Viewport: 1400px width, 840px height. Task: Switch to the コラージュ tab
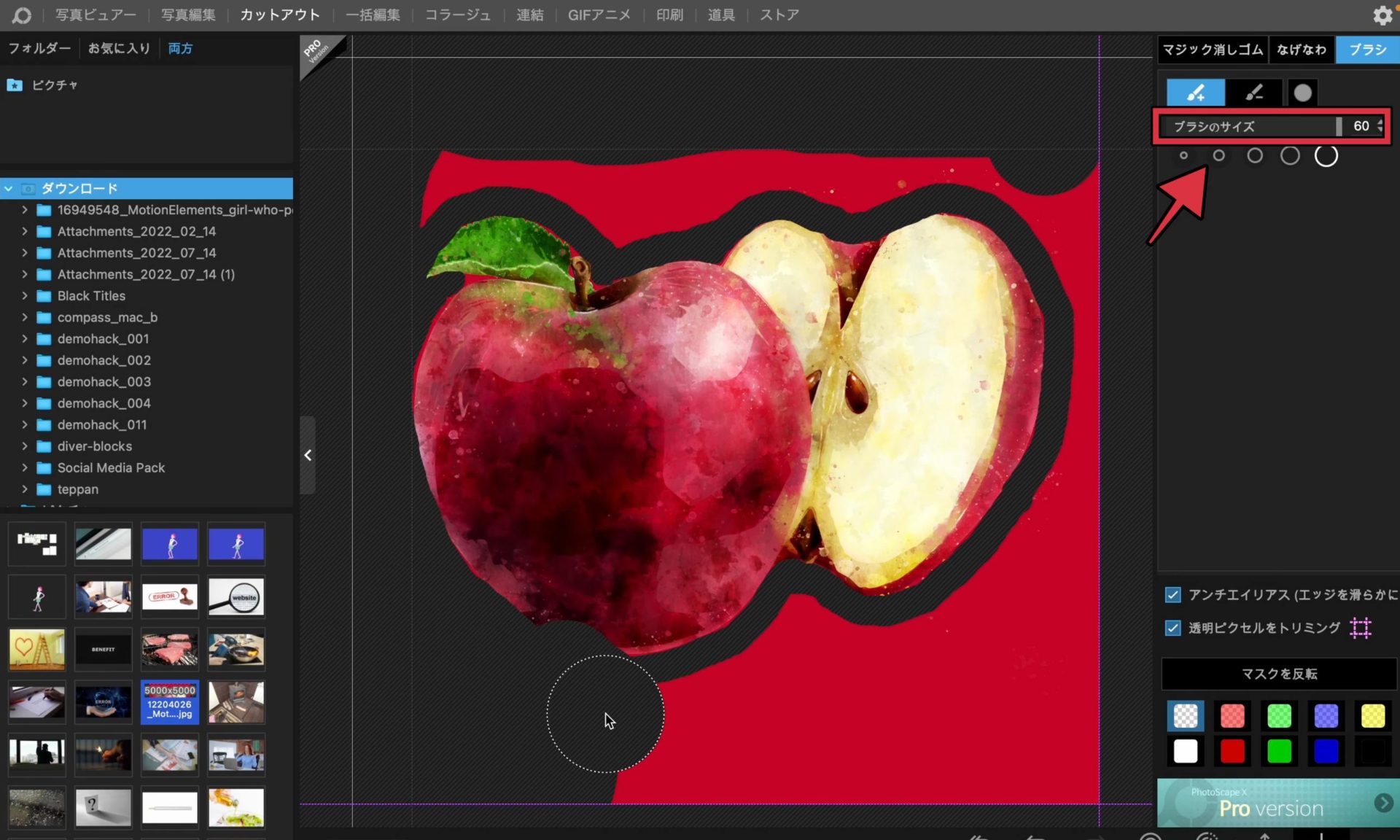tap(457, 15)
